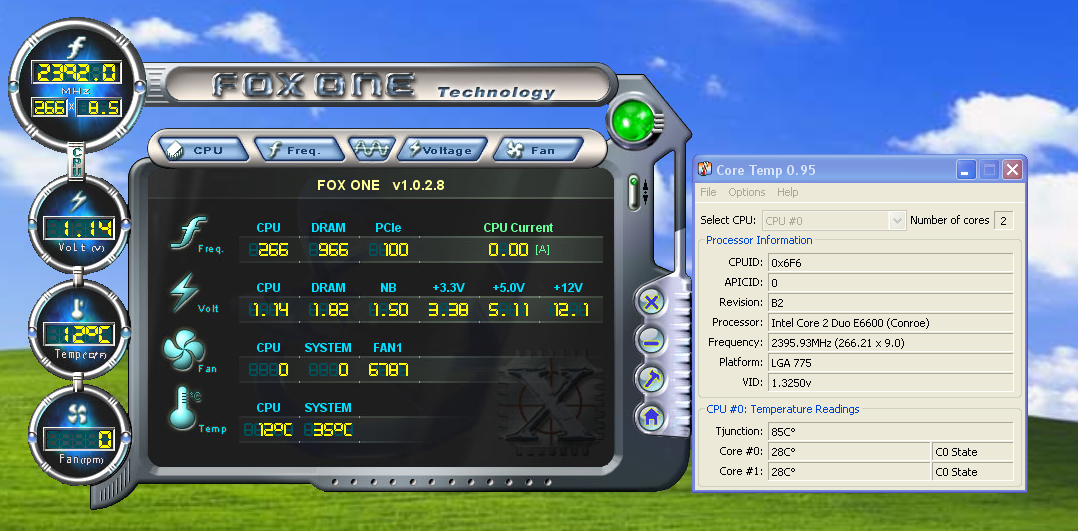Click the Volt gauge with 1.14 reading
Viewport: 1078px width, 531px height.
pyautogui.click(x=79, y=225)
